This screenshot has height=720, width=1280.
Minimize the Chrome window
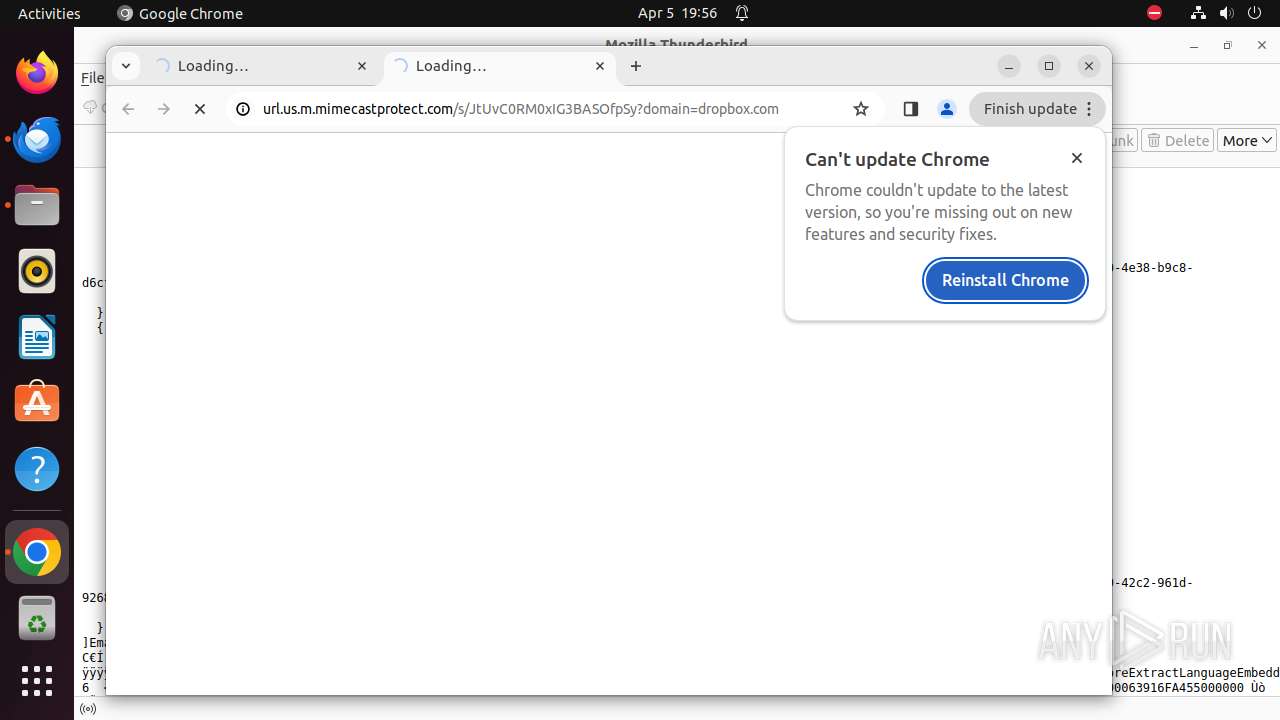click(1009, 66)
